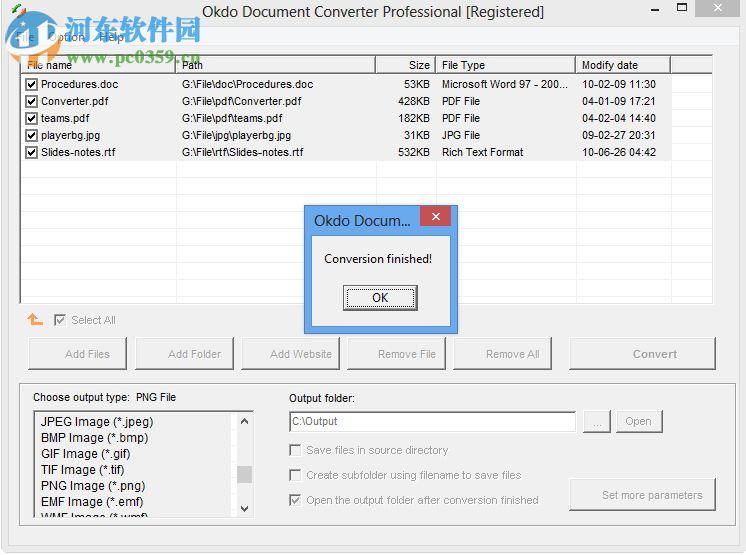Screen dimensions: 746x555
Task: Open Set more parameters
Action: coord(642,495)
